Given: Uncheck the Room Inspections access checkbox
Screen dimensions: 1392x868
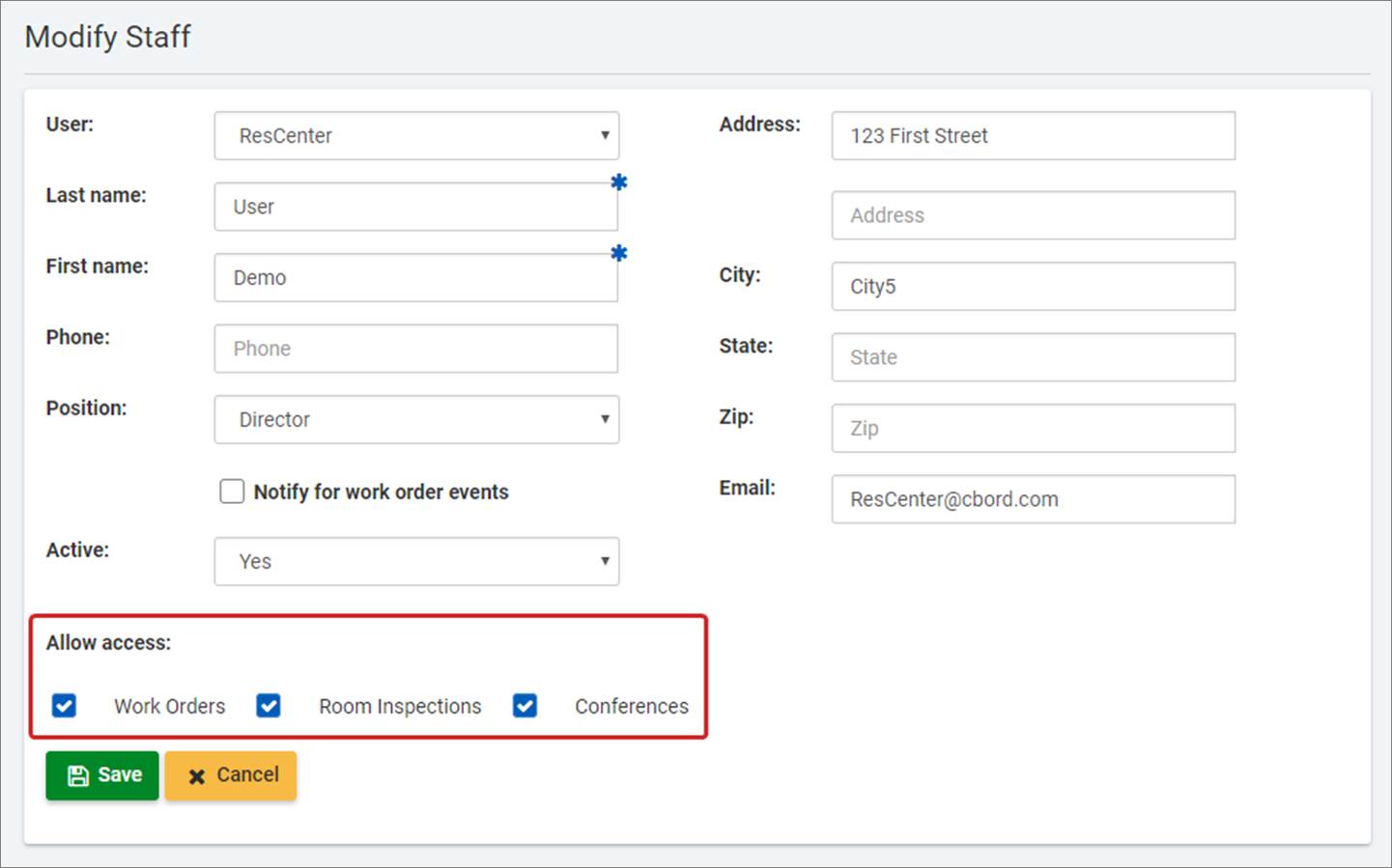Looking at the screenshot, I should (x=269, y=706).
